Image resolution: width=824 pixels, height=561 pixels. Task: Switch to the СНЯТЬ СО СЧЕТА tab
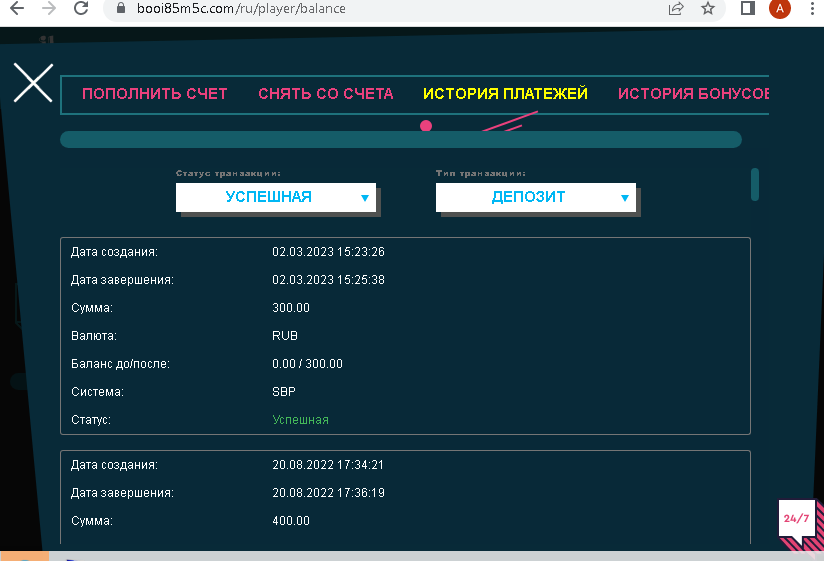[325, 94]
